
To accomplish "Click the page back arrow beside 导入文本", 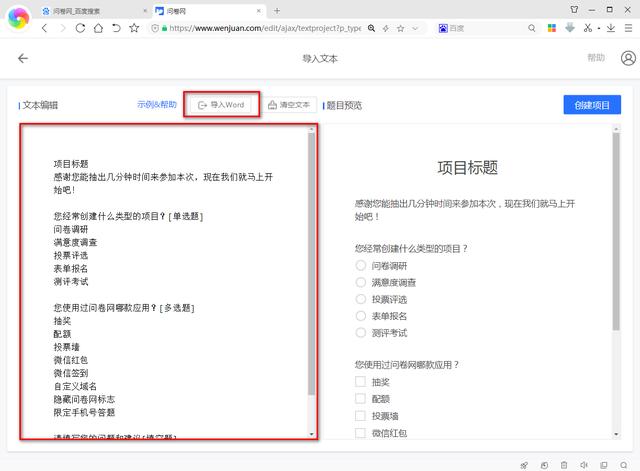I will tap(23, 58).
